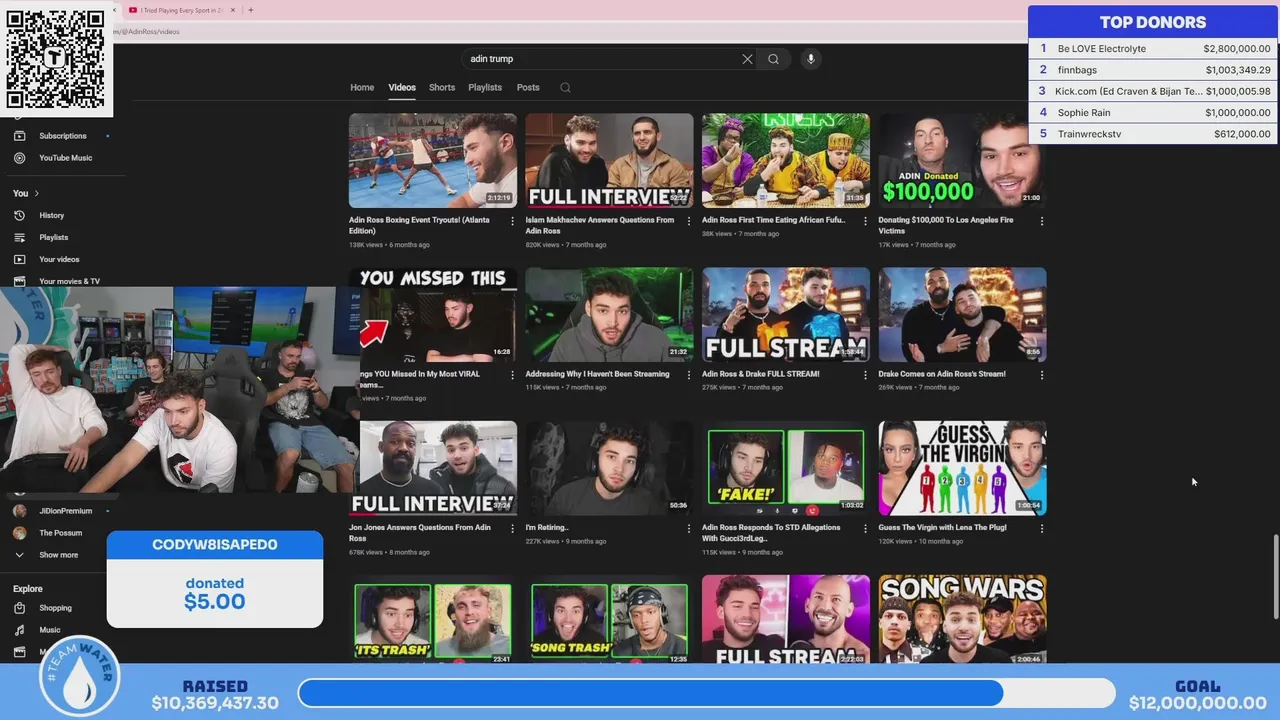
Task: Click Be LOVE Electrolyte top donor row
Action: (1153, 48)
